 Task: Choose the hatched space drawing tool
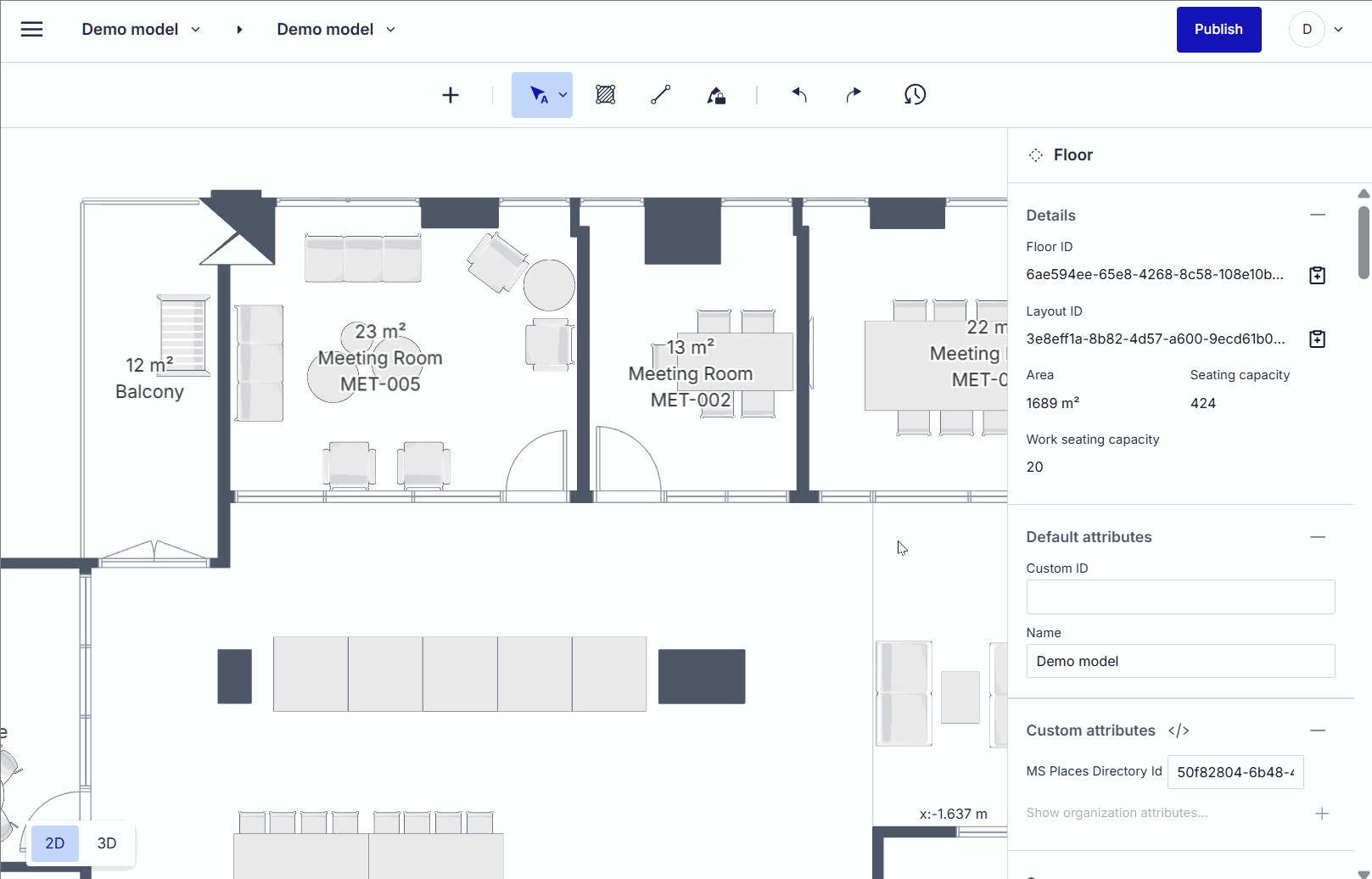tap(605, 95)
